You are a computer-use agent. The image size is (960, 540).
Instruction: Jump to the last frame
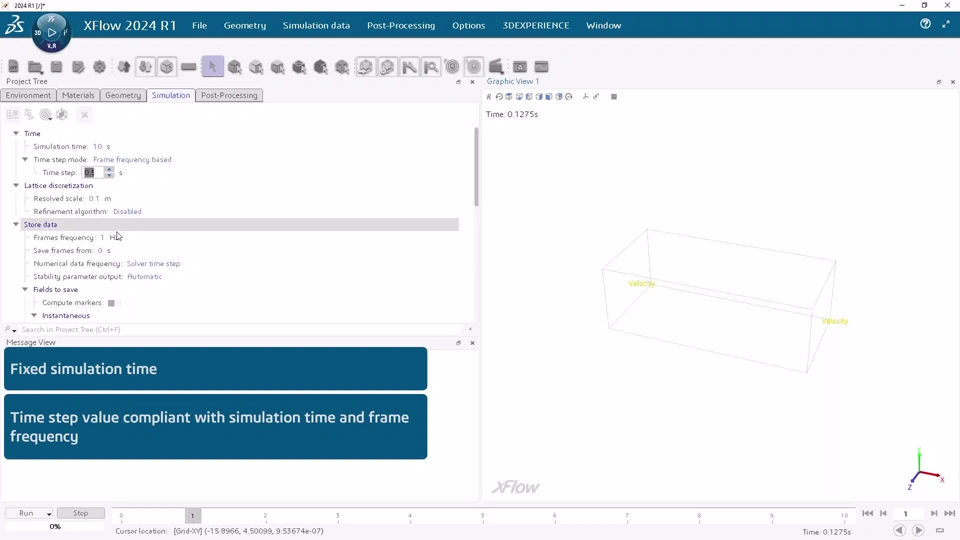click(x=950, y=513)
